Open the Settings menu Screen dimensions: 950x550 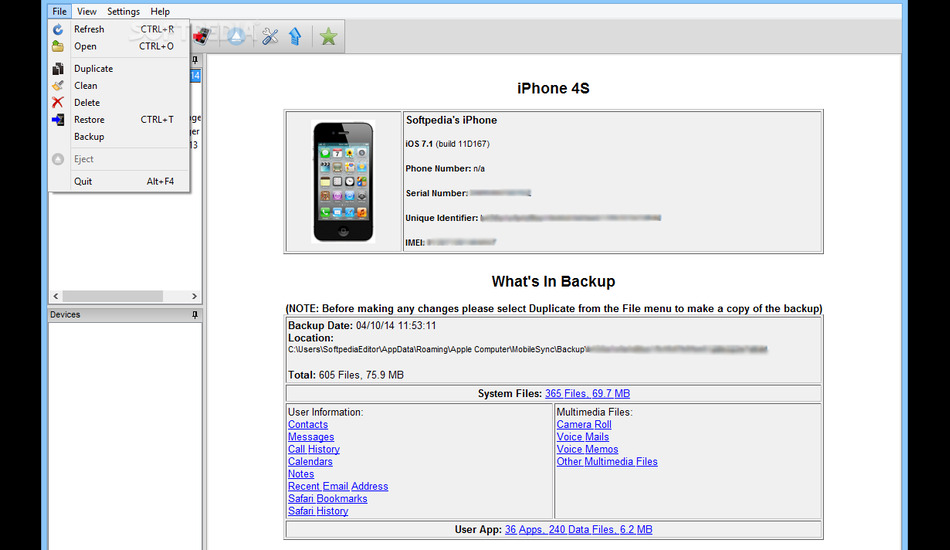click(x=124, y=12)
